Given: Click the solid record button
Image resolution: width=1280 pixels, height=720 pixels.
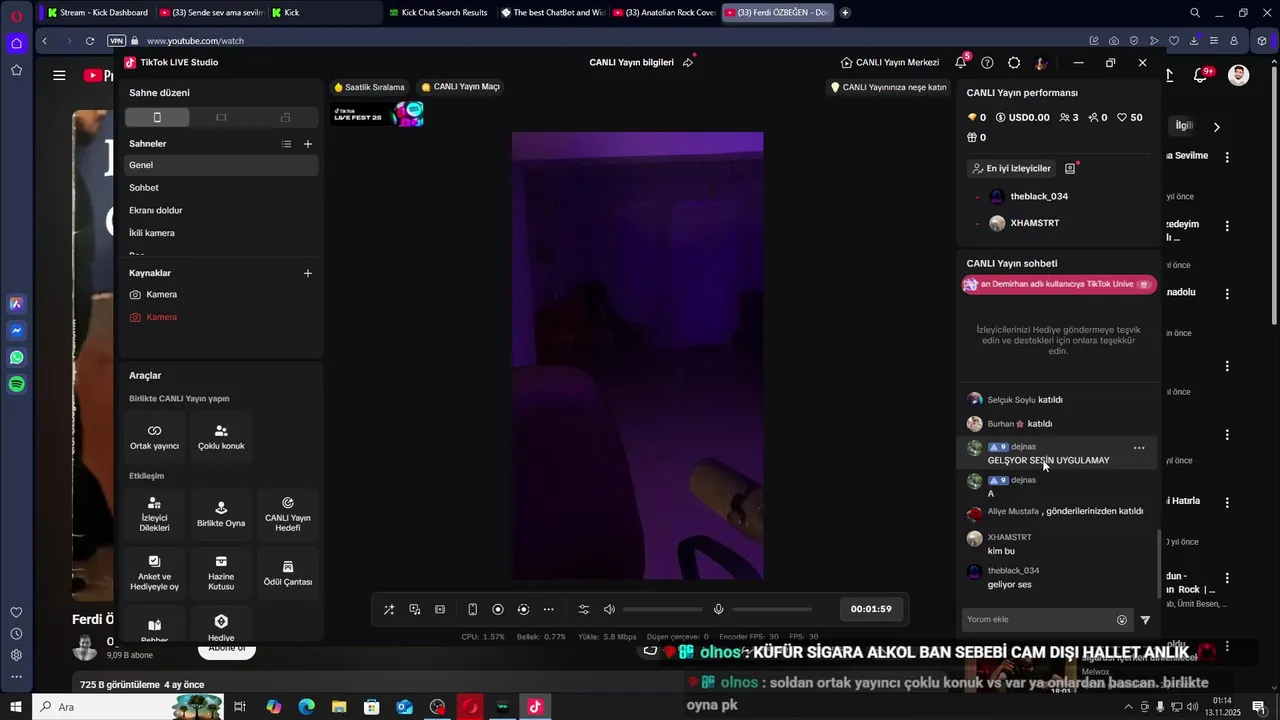Looking at the screenshot, I should coord(498,609).
